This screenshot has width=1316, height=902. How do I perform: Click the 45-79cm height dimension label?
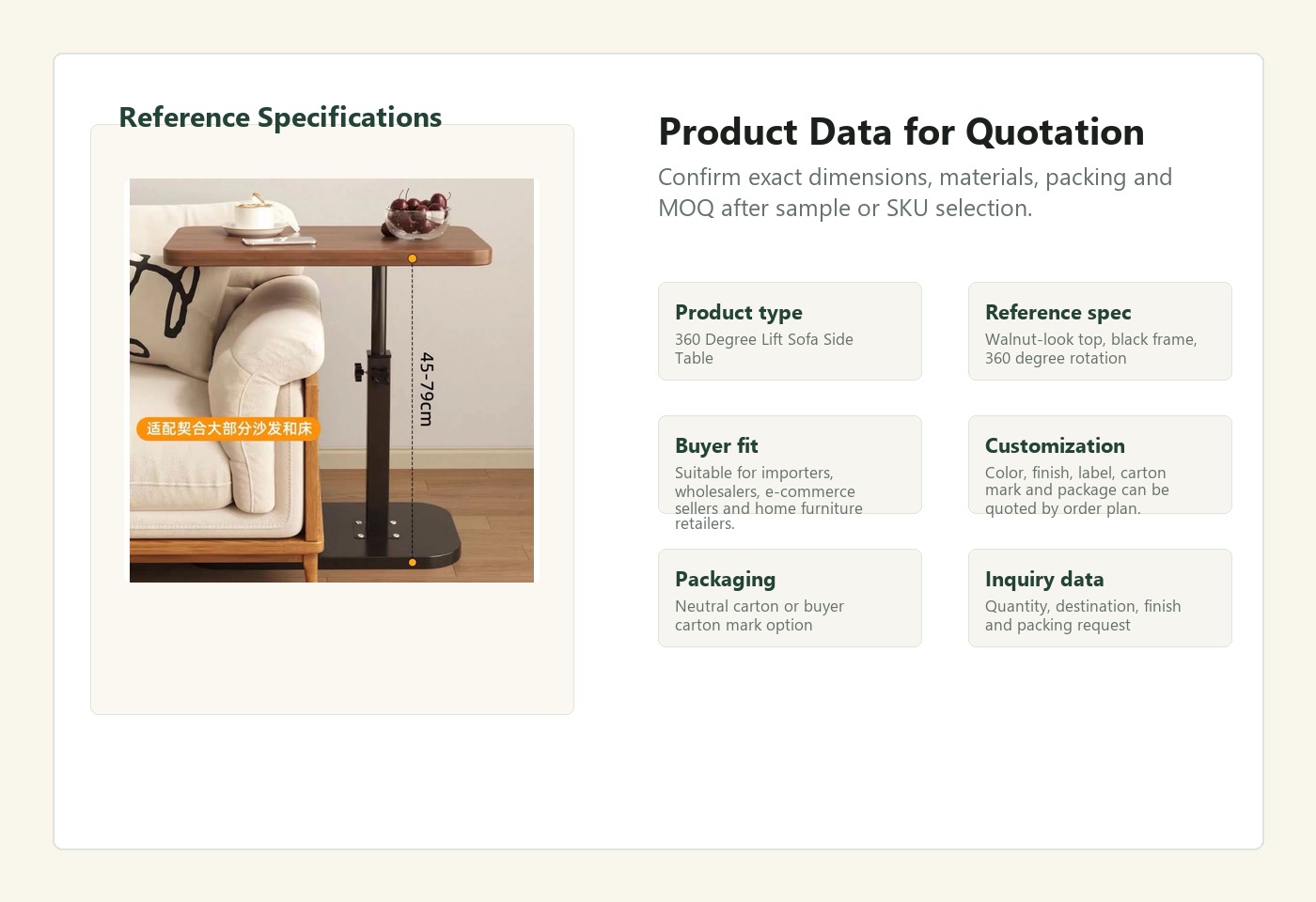pyautogui.click(x=427, y=389)
